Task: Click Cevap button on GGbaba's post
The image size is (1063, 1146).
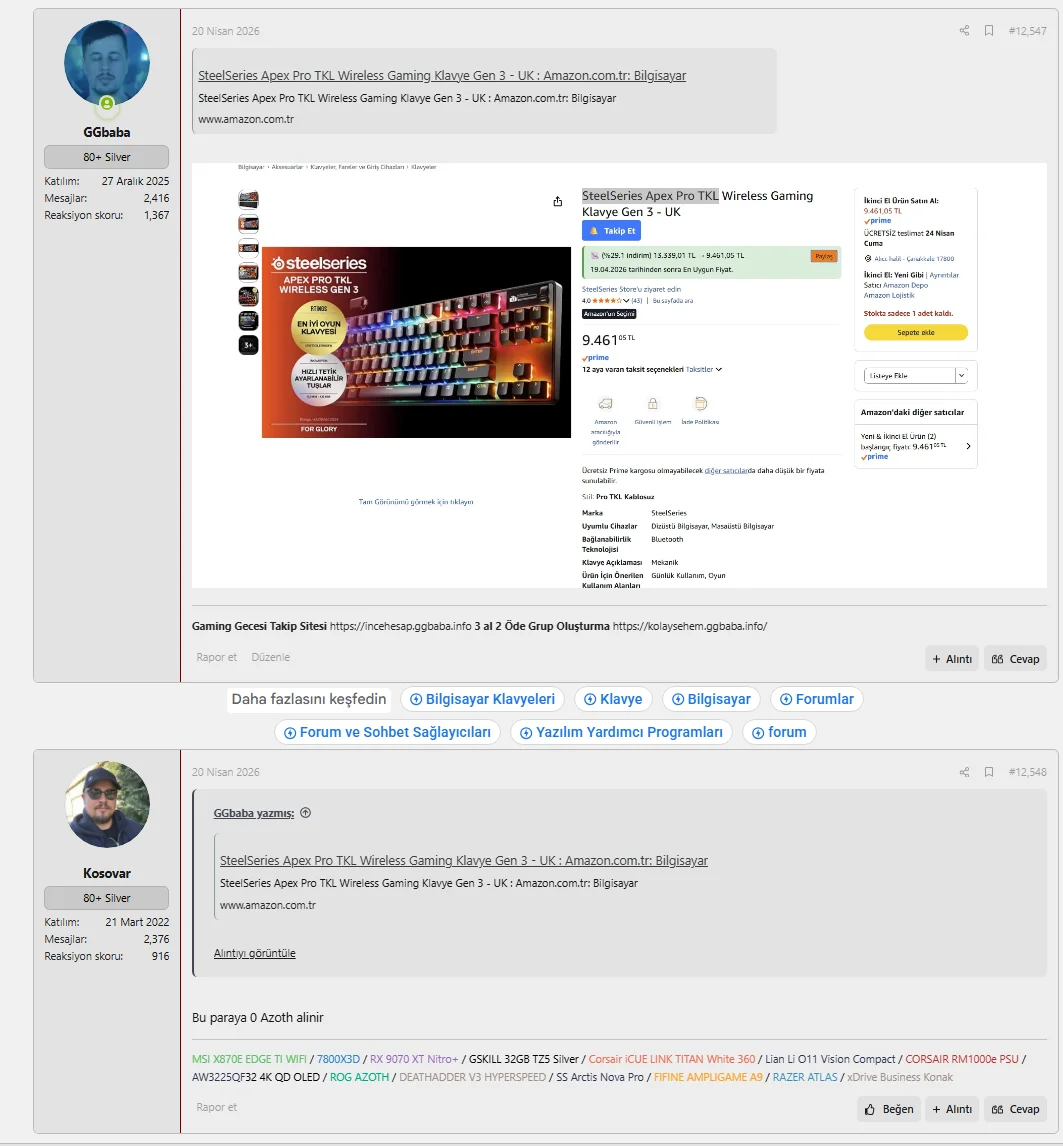Action: 1015,659
